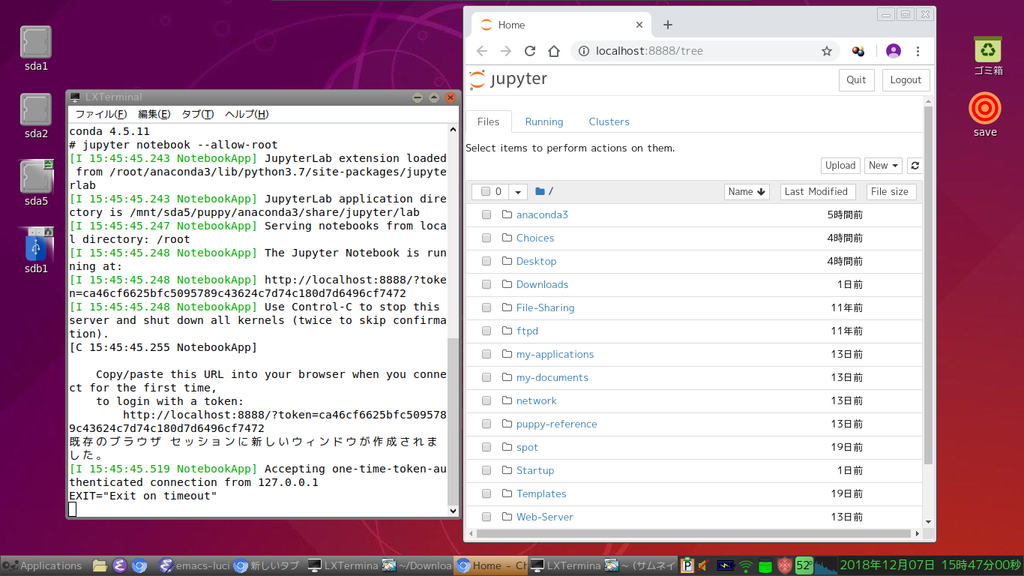Click the colorful extension icon in browser toolbar

pyautogui.click(x=858, y=51)
